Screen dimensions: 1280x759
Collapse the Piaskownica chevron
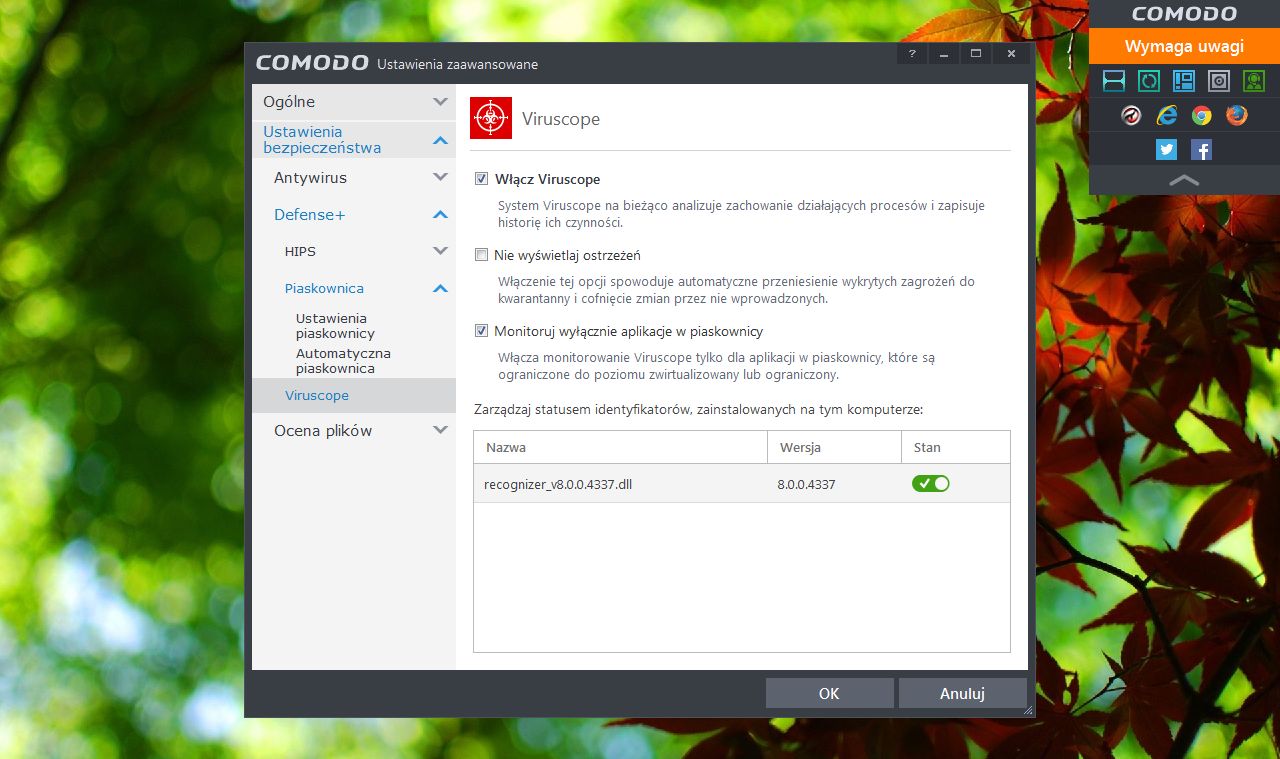click(440, 289)
